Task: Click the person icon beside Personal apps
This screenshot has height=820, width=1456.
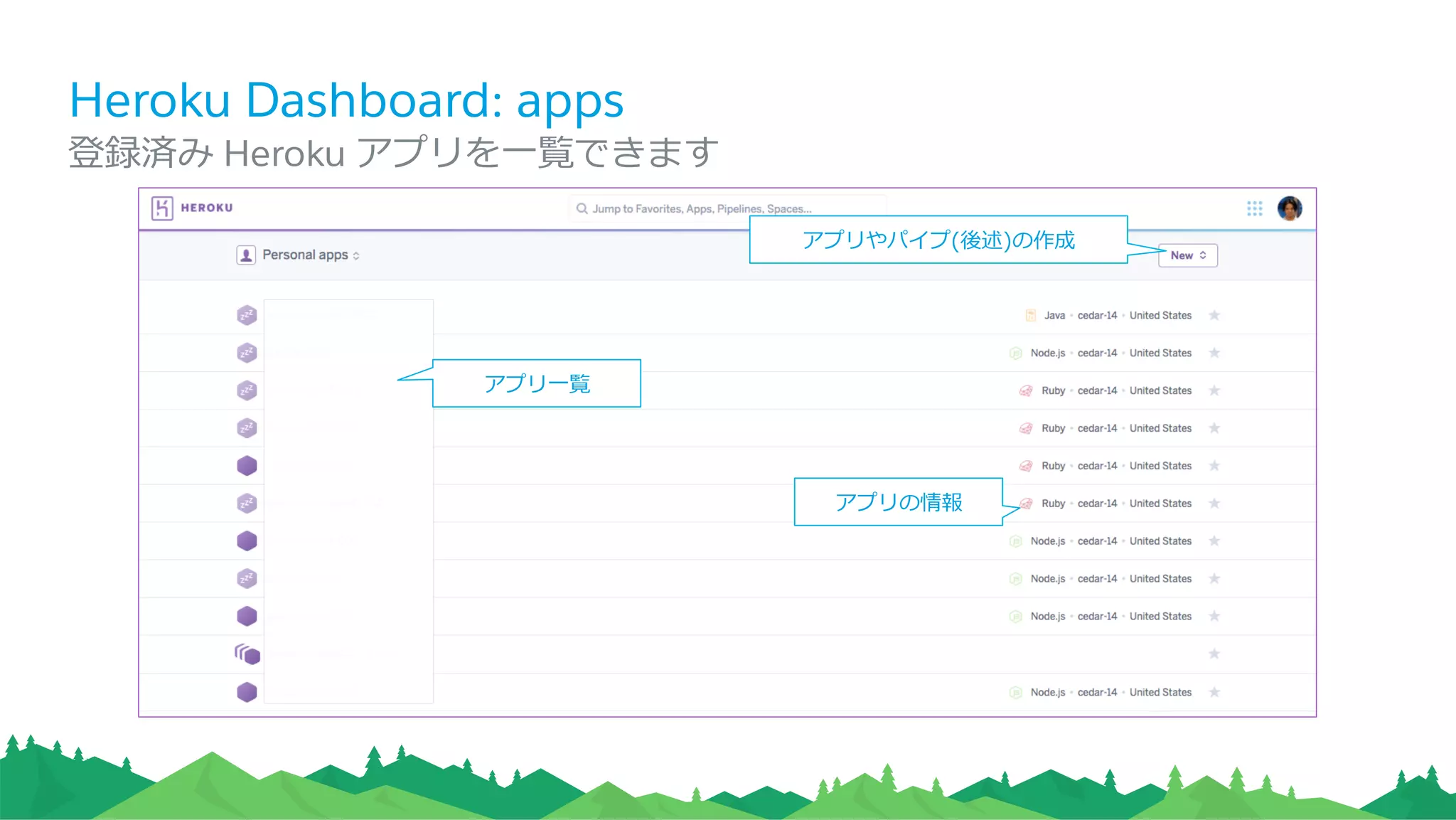Action: [x=246, y=255]
